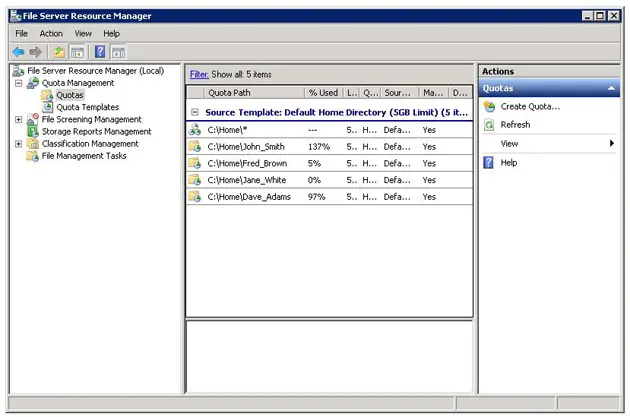This screenshot has width=630, height=417.
Task: Click the Refresh icon in Actions pane
Action: (x=489, y=125)
